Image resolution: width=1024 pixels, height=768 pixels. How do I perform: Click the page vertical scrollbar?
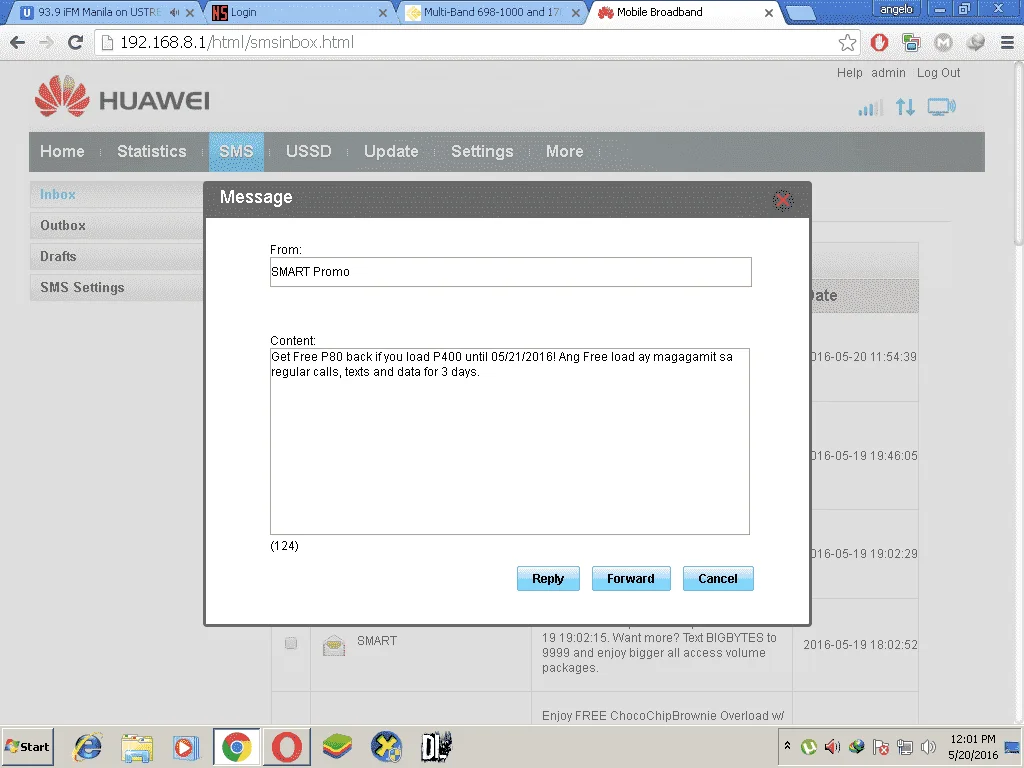pyautogui.click(x=1018, y=153)
